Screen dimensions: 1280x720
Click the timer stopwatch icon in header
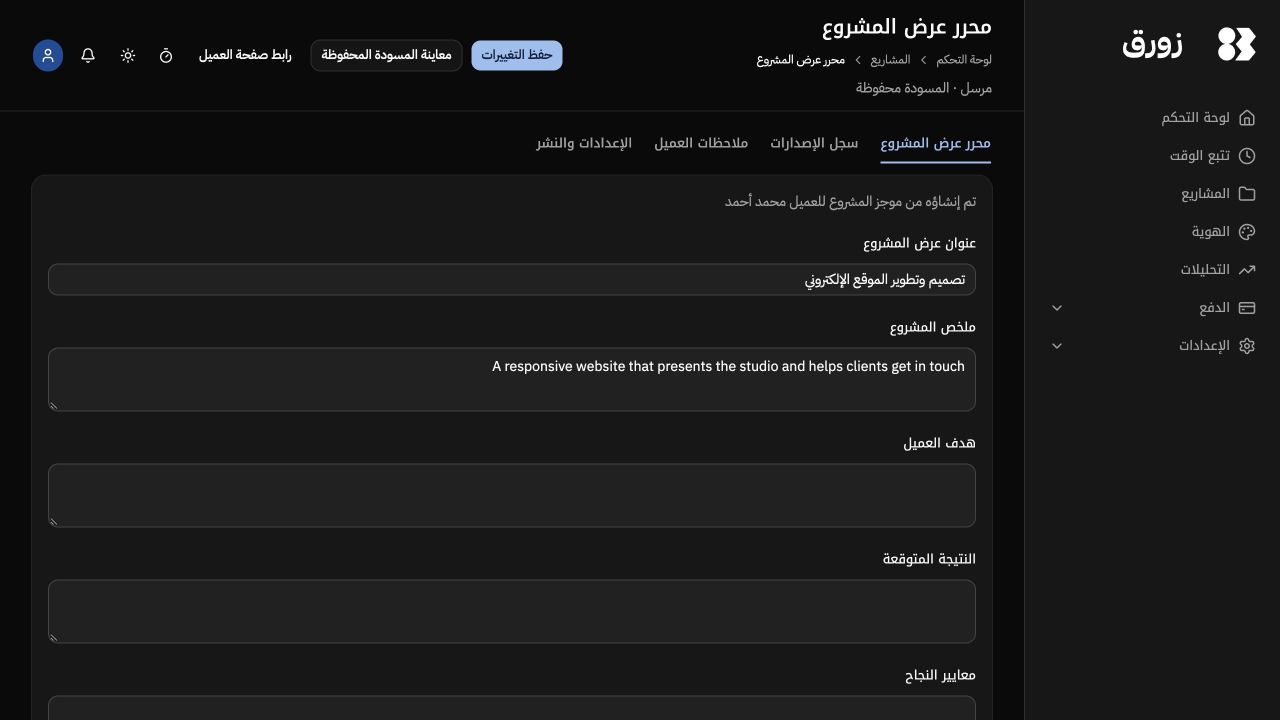tap(166, 56)
